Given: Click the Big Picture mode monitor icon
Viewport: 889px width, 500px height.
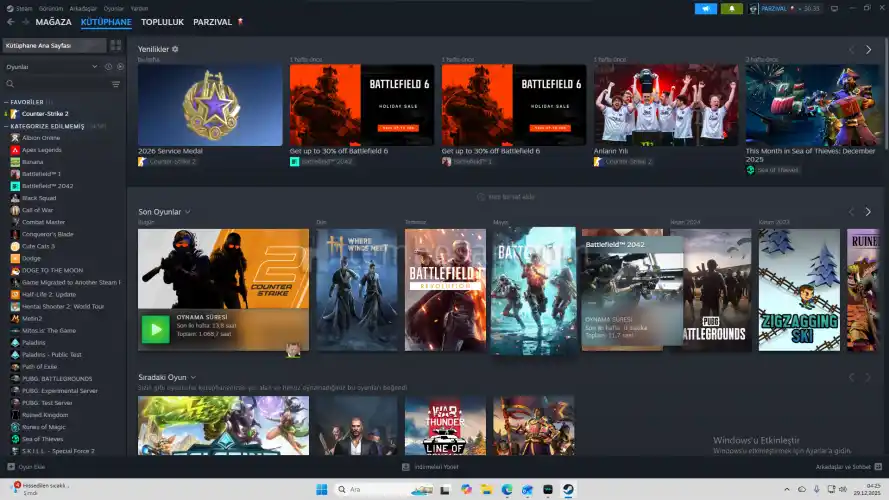Looking at the screenshot, I should click(x=834, y=8).
